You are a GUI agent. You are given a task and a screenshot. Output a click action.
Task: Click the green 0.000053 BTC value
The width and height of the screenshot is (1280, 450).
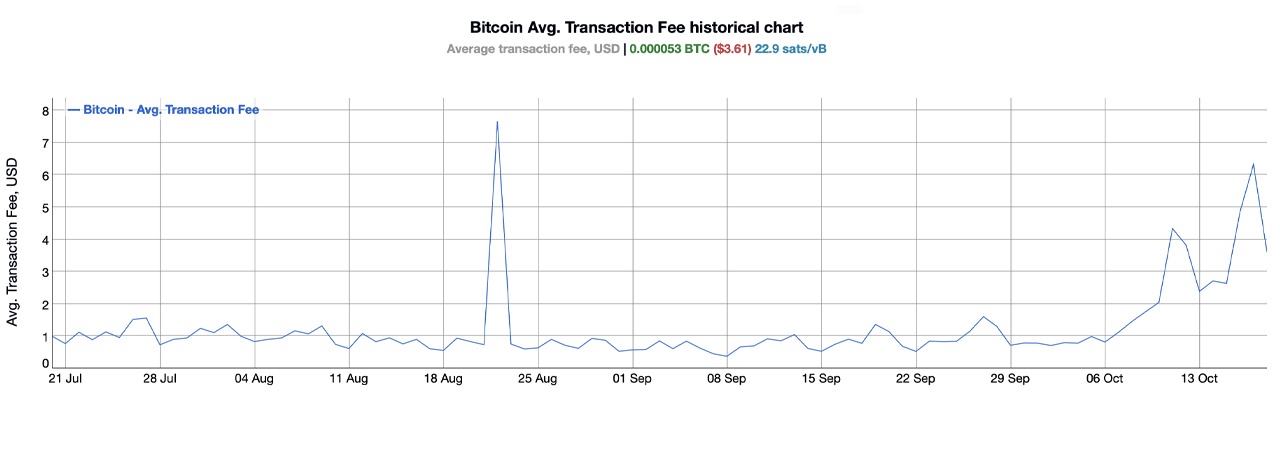pyautogui.click(x=667, y=48)
